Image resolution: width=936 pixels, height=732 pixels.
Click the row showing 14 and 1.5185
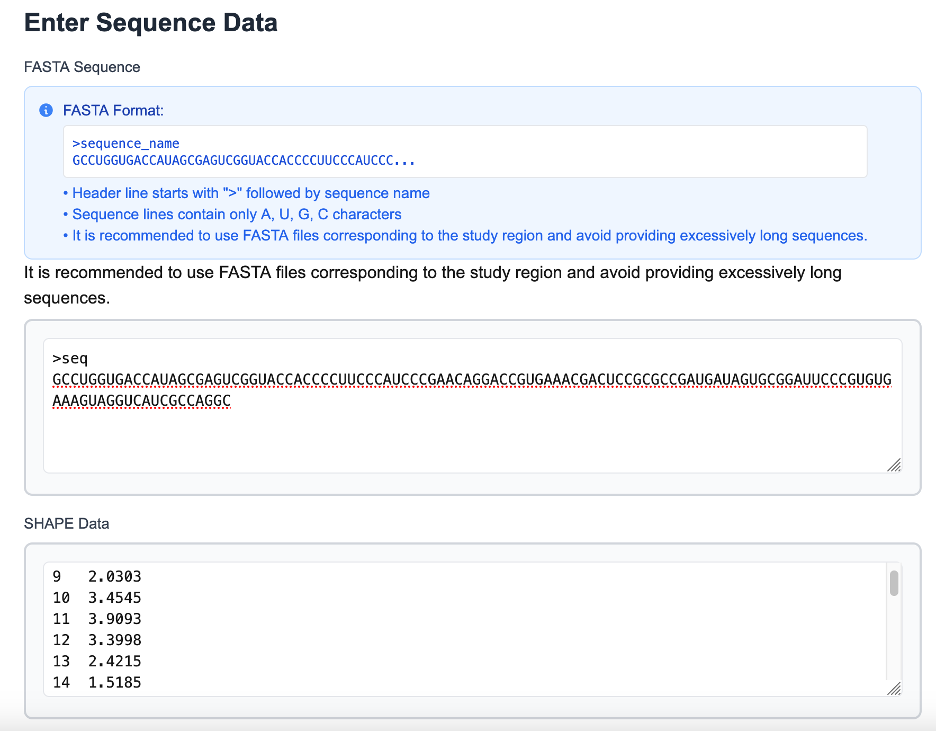(x=95, y=682)
